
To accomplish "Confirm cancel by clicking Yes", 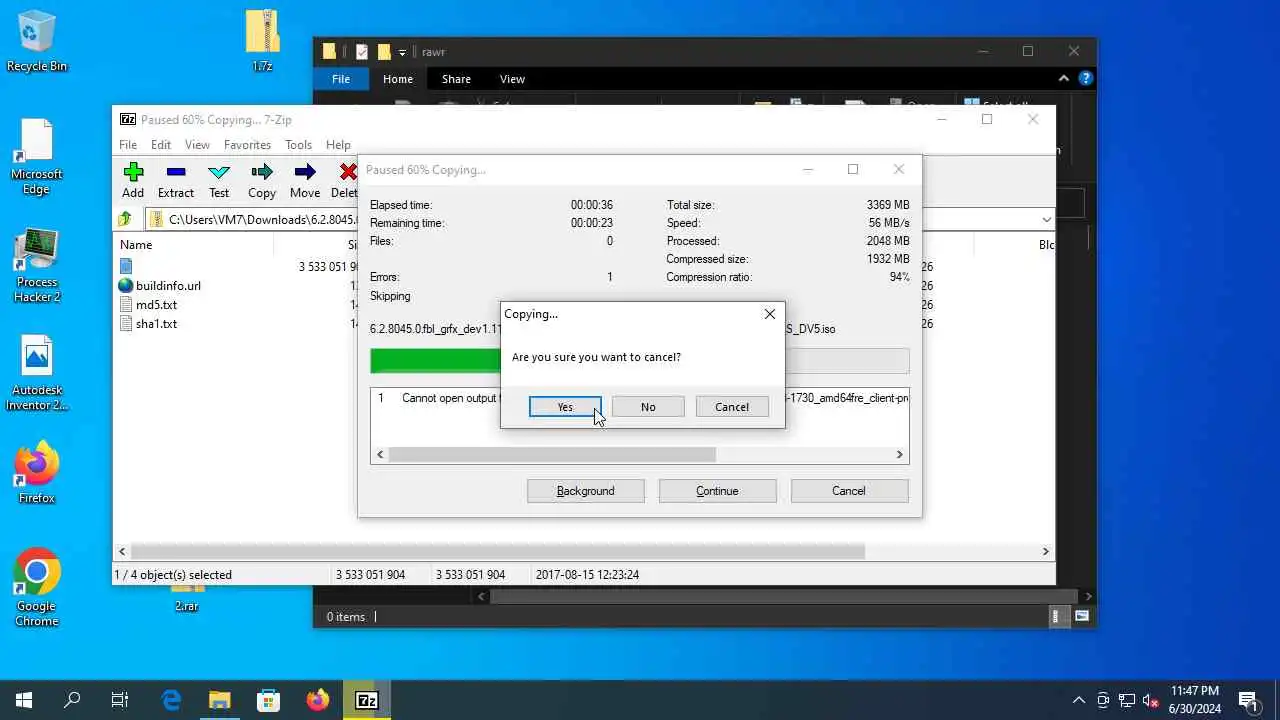I will click(x=565, y=407).
